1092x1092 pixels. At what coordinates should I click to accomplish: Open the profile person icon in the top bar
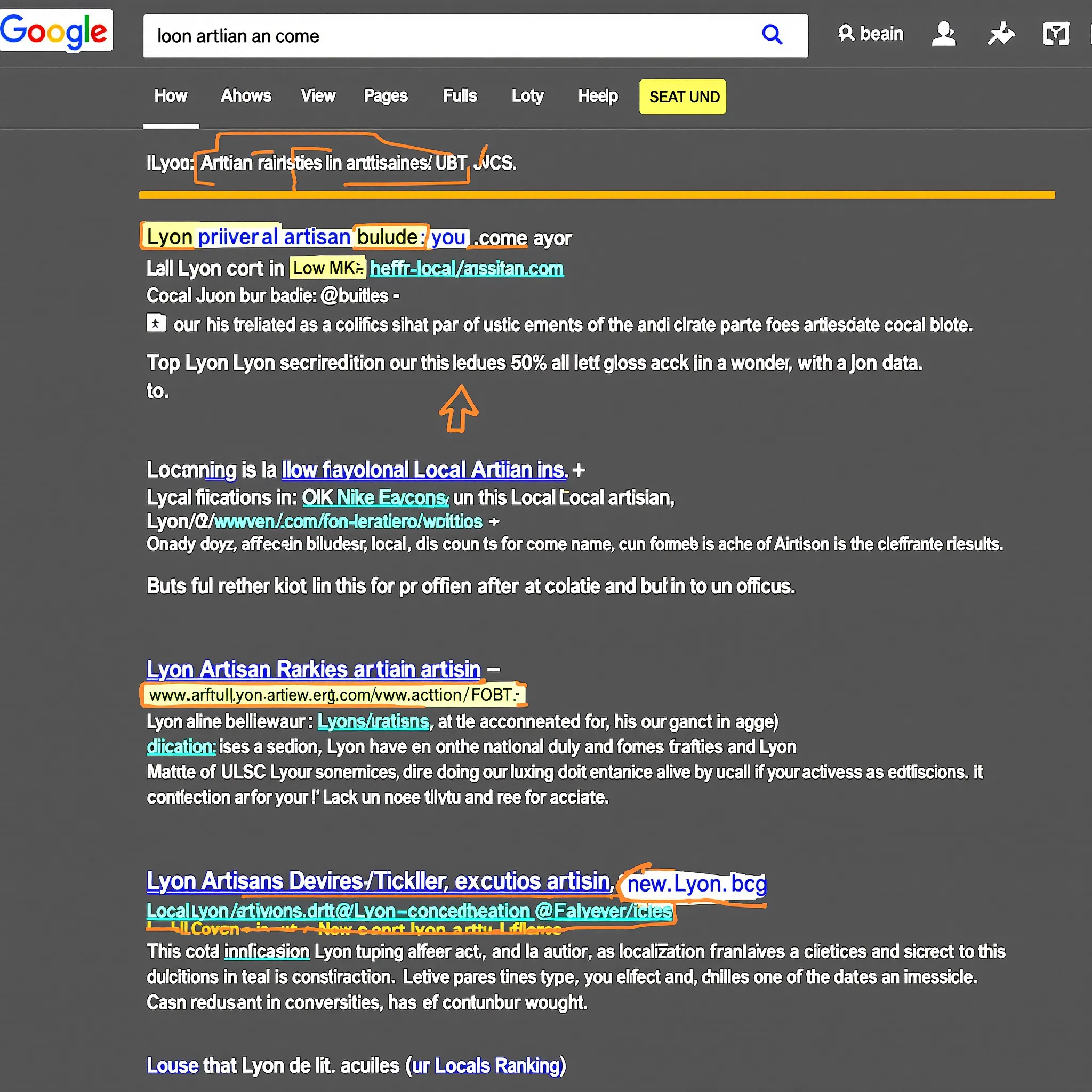(943, 34)
